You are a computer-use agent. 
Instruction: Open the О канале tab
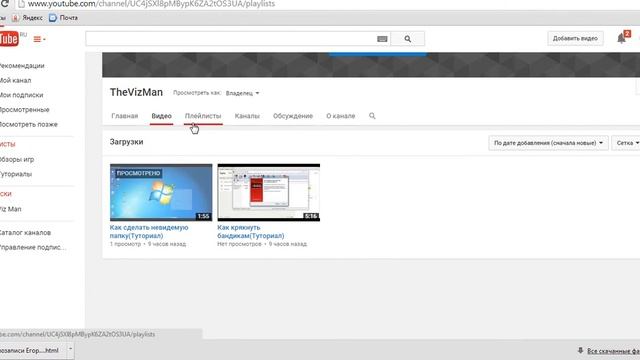click(x=340, y=116)
